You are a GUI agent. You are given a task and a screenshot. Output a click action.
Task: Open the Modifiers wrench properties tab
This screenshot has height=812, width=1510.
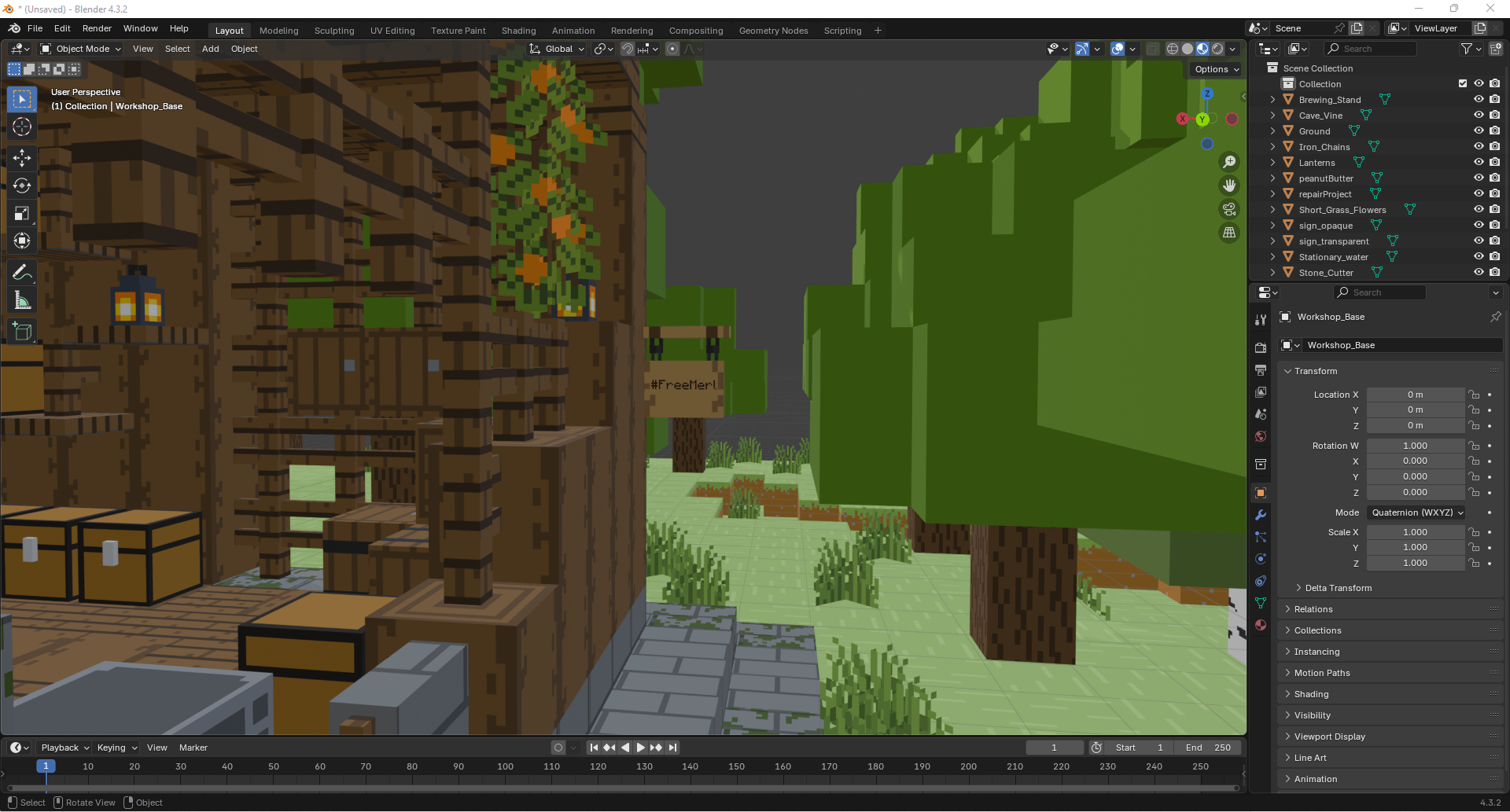pos(1261,515)
